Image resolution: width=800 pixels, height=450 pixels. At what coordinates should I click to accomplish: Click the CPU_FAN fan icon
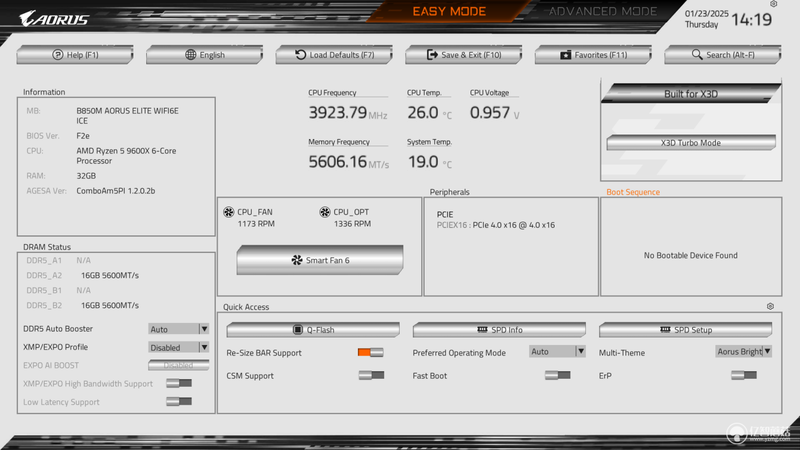pos(229,212)
